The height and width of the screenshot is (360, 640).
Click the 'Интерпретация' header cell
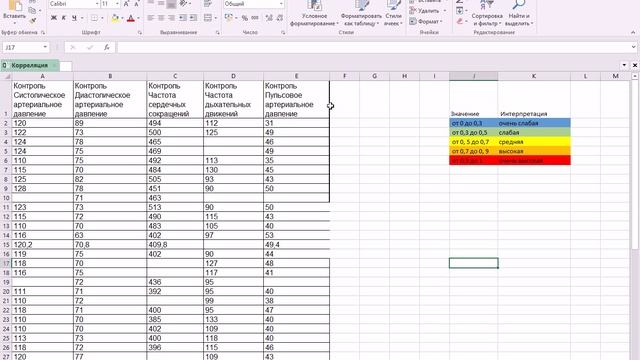(534, 114)
